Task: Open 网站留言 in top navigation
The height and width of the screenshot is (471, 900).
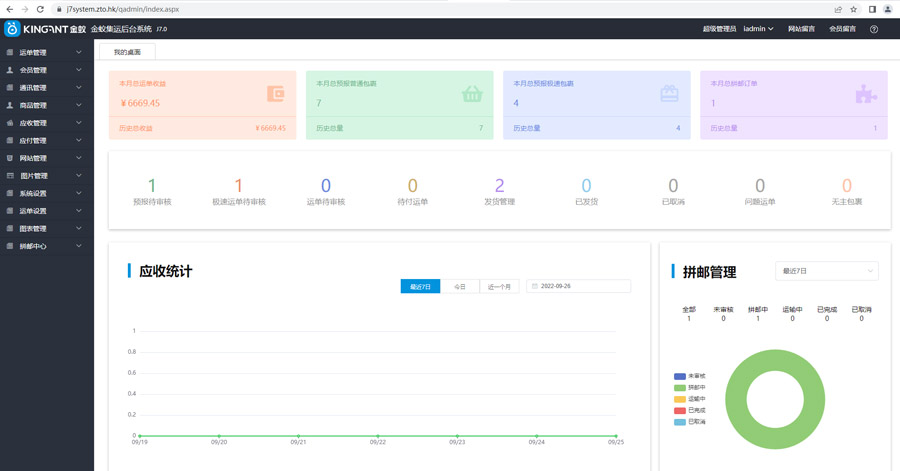Action: [x=801, y=29]
